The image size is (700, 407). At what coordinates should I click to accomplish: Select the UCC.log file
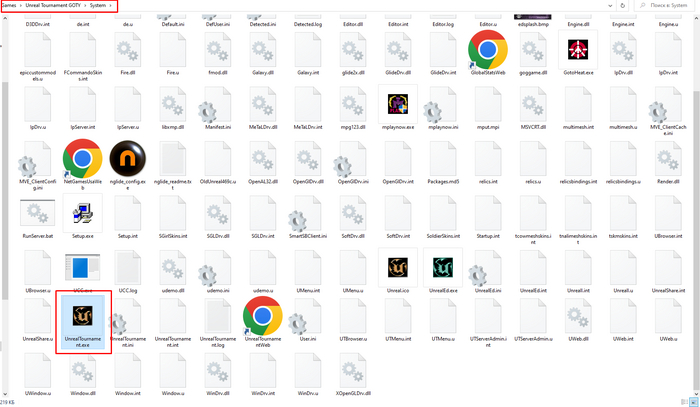coord(128,271)
